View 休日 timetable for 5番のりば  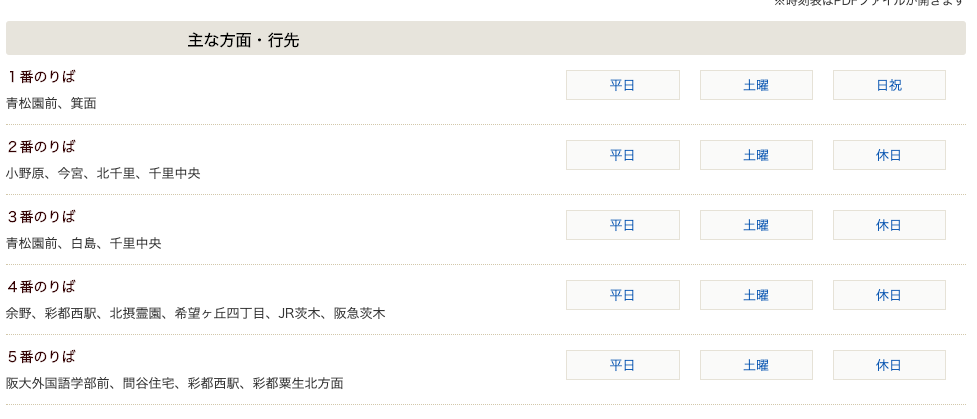889,365
